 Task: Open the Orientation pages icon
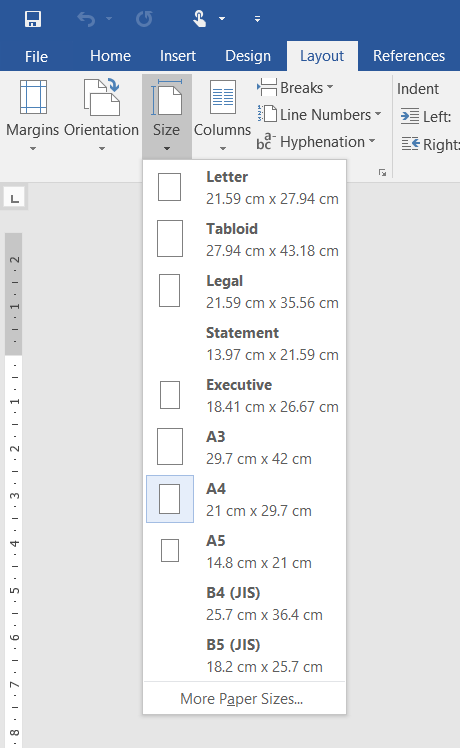102,97
